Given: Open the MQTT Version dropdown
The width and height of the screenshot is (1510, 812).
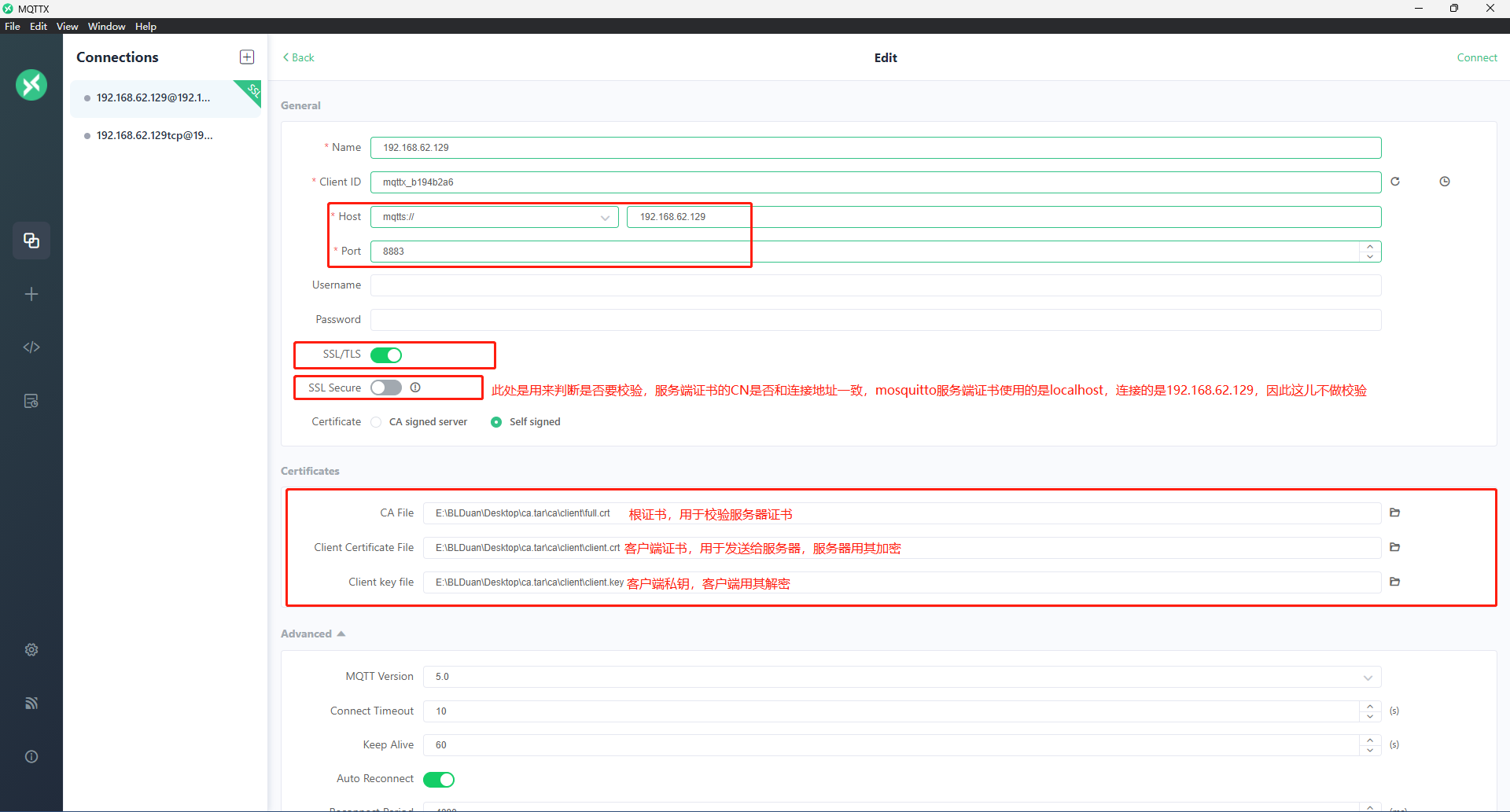Looking at the screenshot, I should click(x=1368, y=677).
